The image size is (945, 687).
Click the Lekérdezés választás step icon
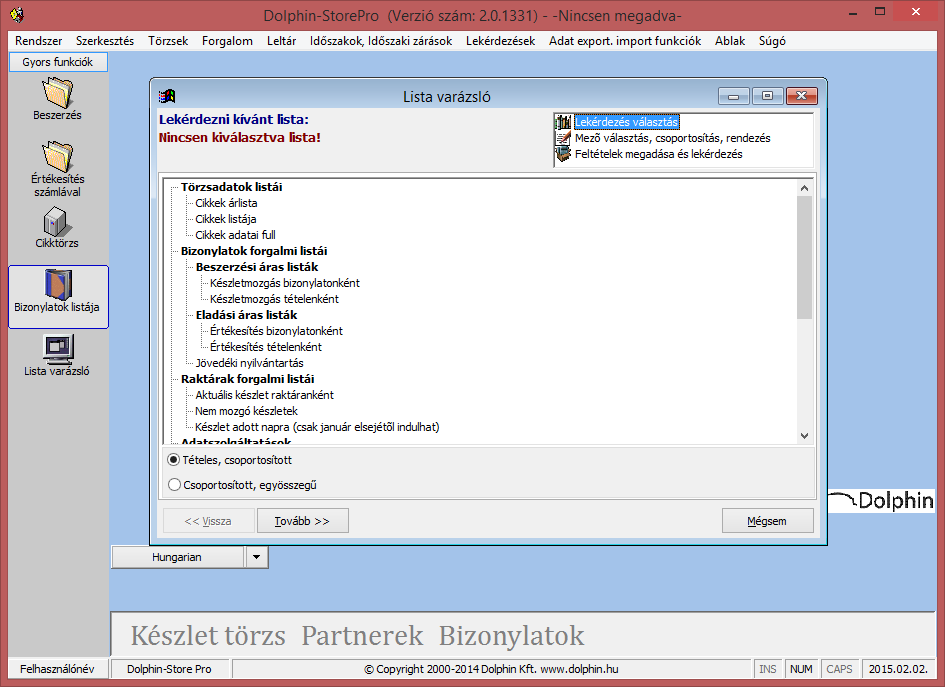coord(563,122)
